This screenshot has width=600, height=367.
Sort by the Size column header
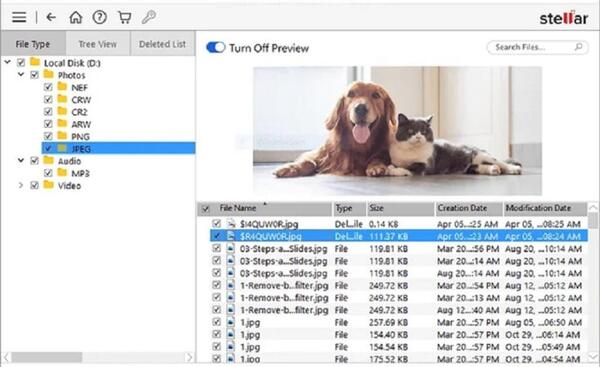click(x=401, y=209)
